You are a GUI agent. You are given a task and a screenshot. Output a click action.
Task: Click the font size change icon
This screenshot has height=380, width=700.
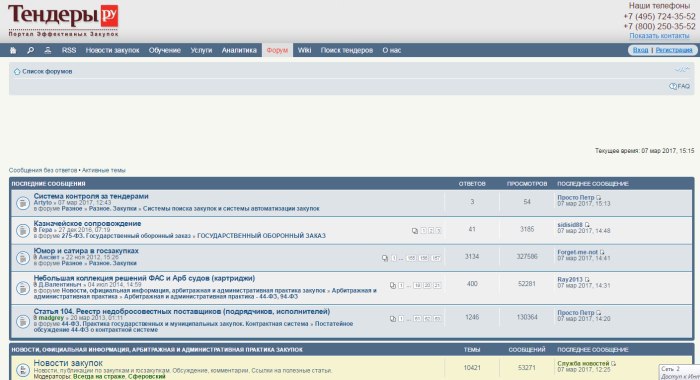[x=682, y=70]
